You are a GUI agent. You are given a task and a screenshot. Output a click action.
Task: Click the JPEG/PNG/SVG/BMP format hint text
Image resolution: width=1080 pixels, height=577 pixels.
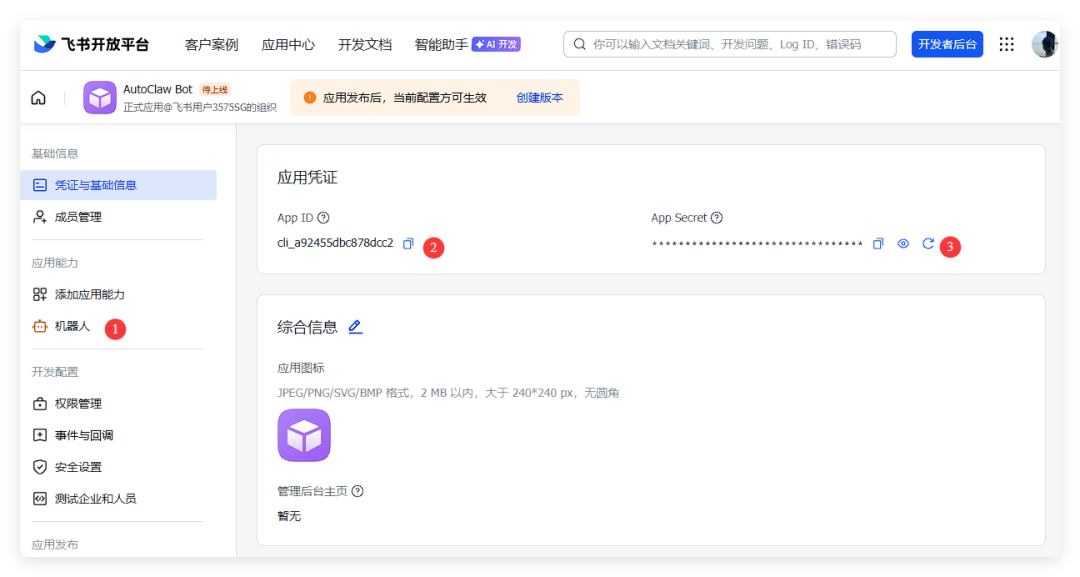[x=448, y=393]
